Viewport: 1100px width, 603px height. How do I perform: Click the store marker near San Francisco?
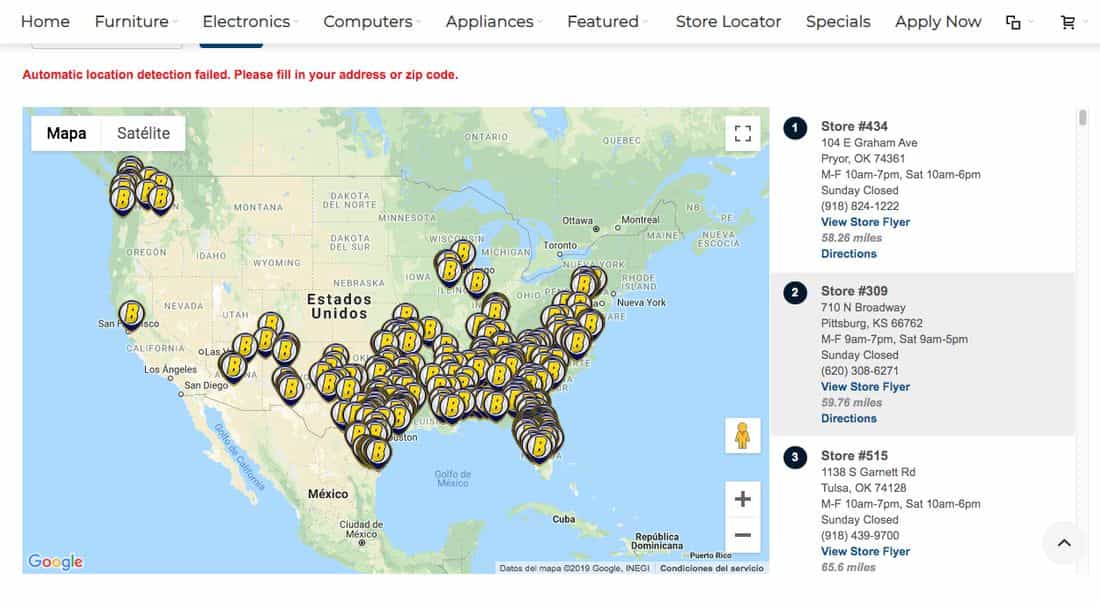[x=131, y=314]
